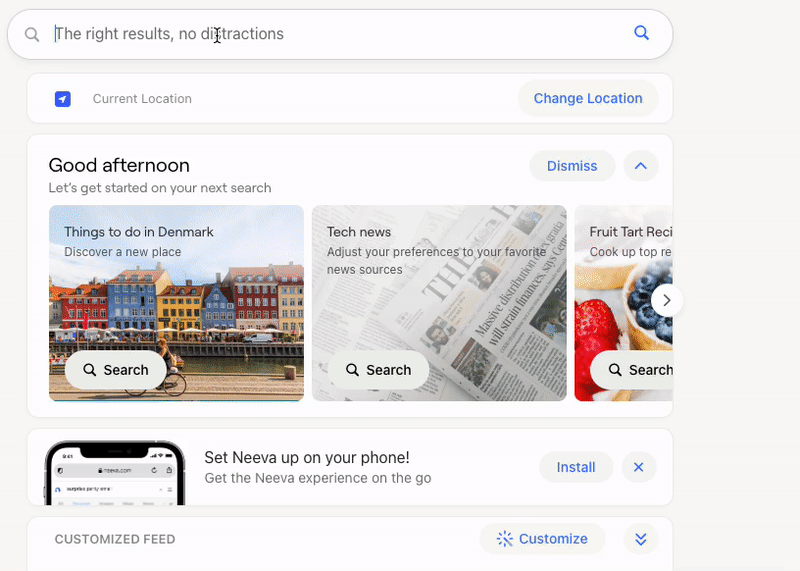Search Fruit Tart Recipes card

pos(632,369)
